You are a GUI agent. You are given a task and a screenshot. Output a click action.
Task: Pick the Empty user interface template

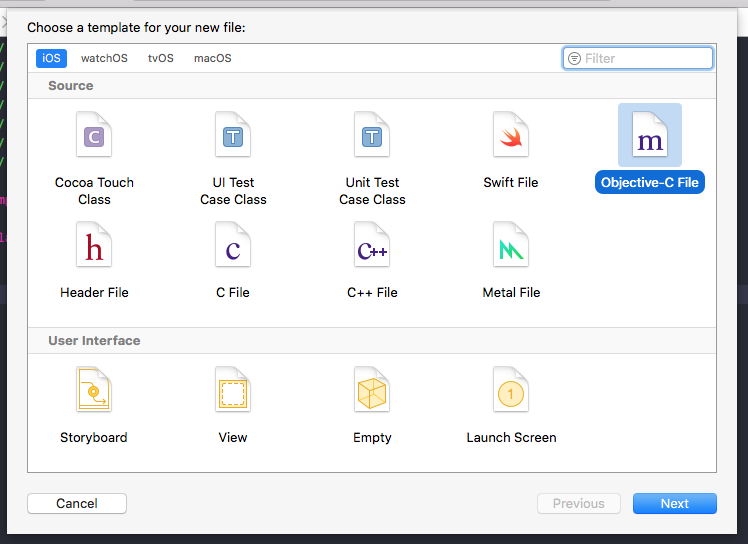372,390
